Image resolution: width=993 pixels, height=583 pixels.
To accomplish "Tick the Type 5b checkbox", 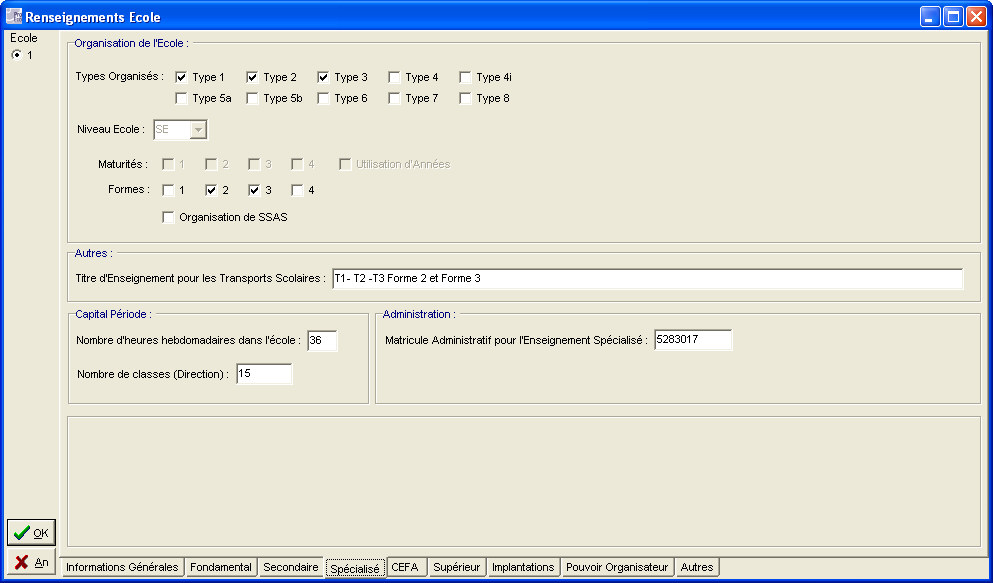I will click(x=252, y=98).
